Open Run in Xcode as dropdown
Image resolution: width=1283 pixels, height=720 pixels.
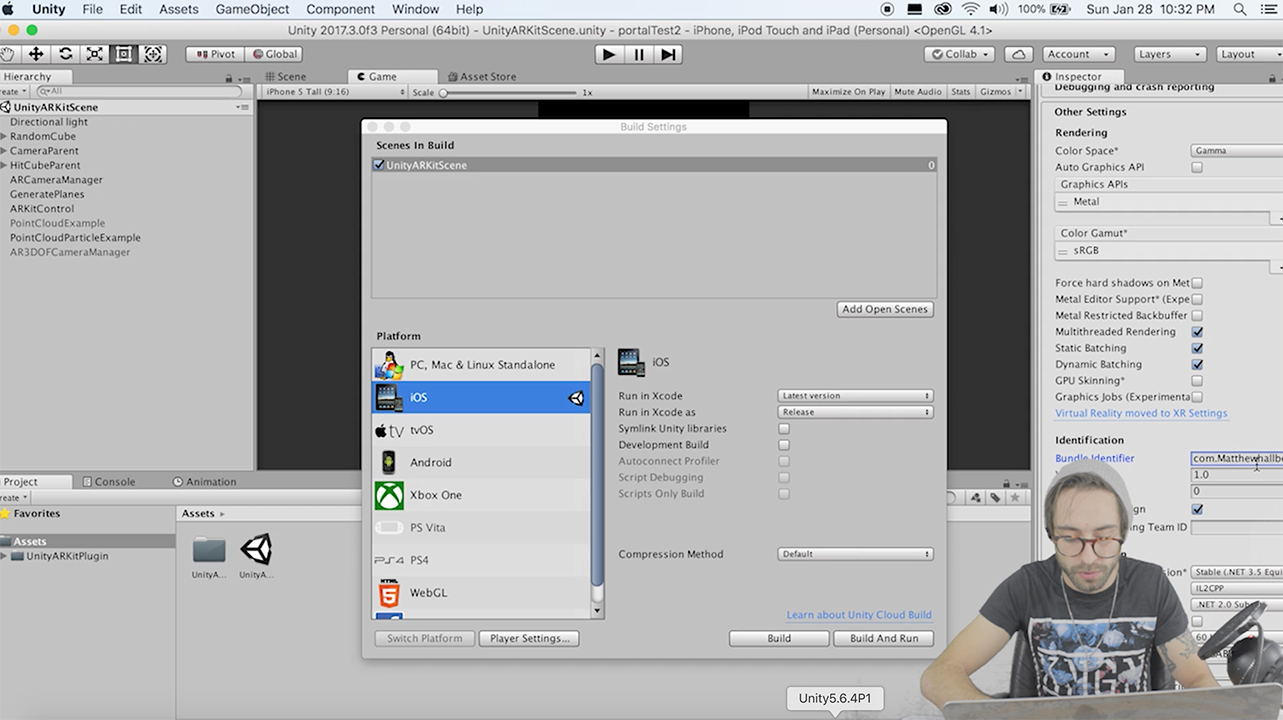[855, 412]
